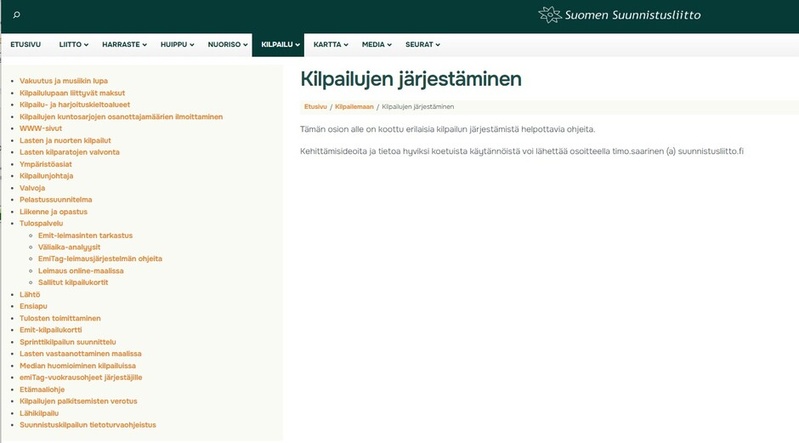
Task: Click the Etusivu breadcrumb link
Action: click(315, 106)
